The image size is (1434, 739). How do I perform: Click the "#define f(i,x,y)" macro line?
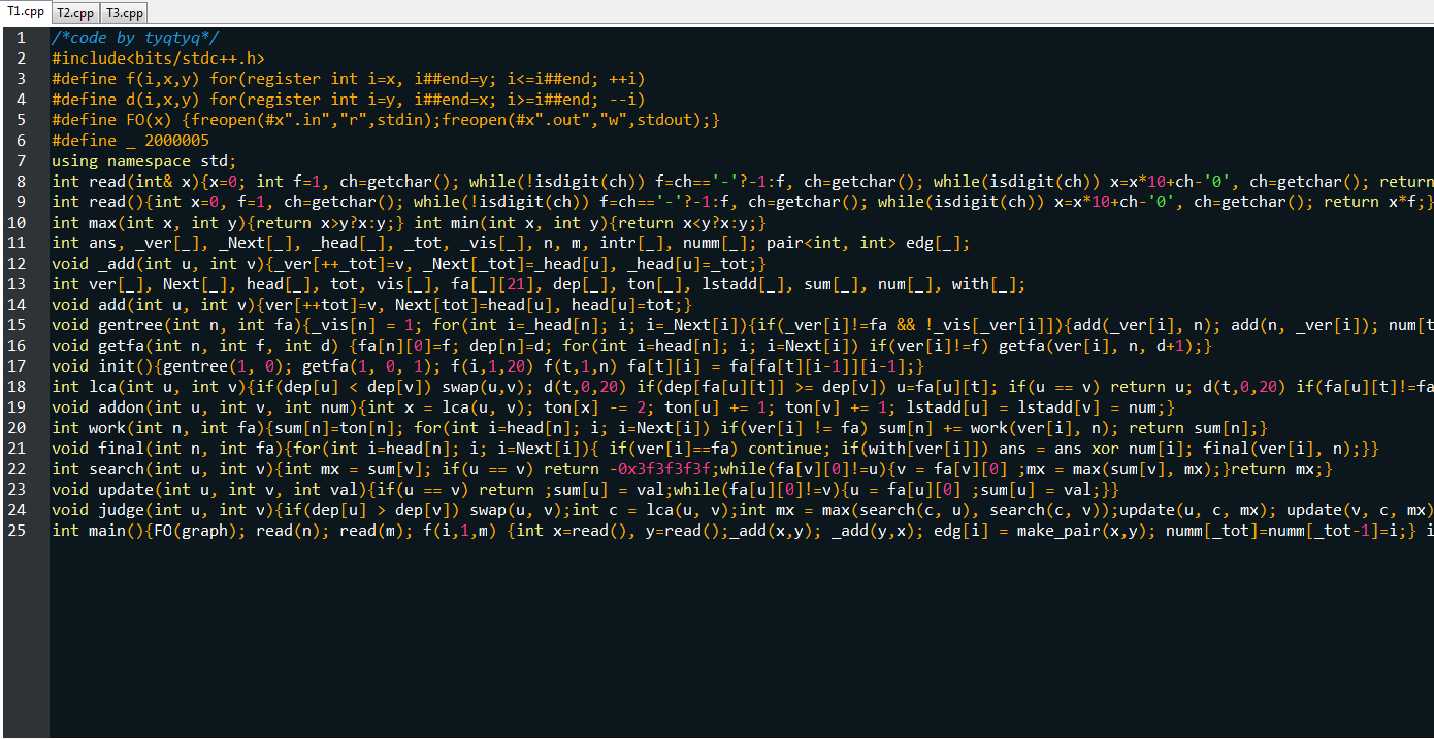tap(348, 79)
